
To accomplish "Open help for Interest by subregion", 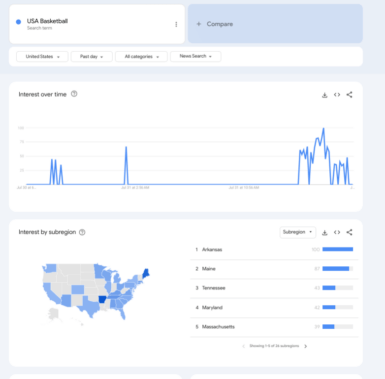I will coord(82,232).
